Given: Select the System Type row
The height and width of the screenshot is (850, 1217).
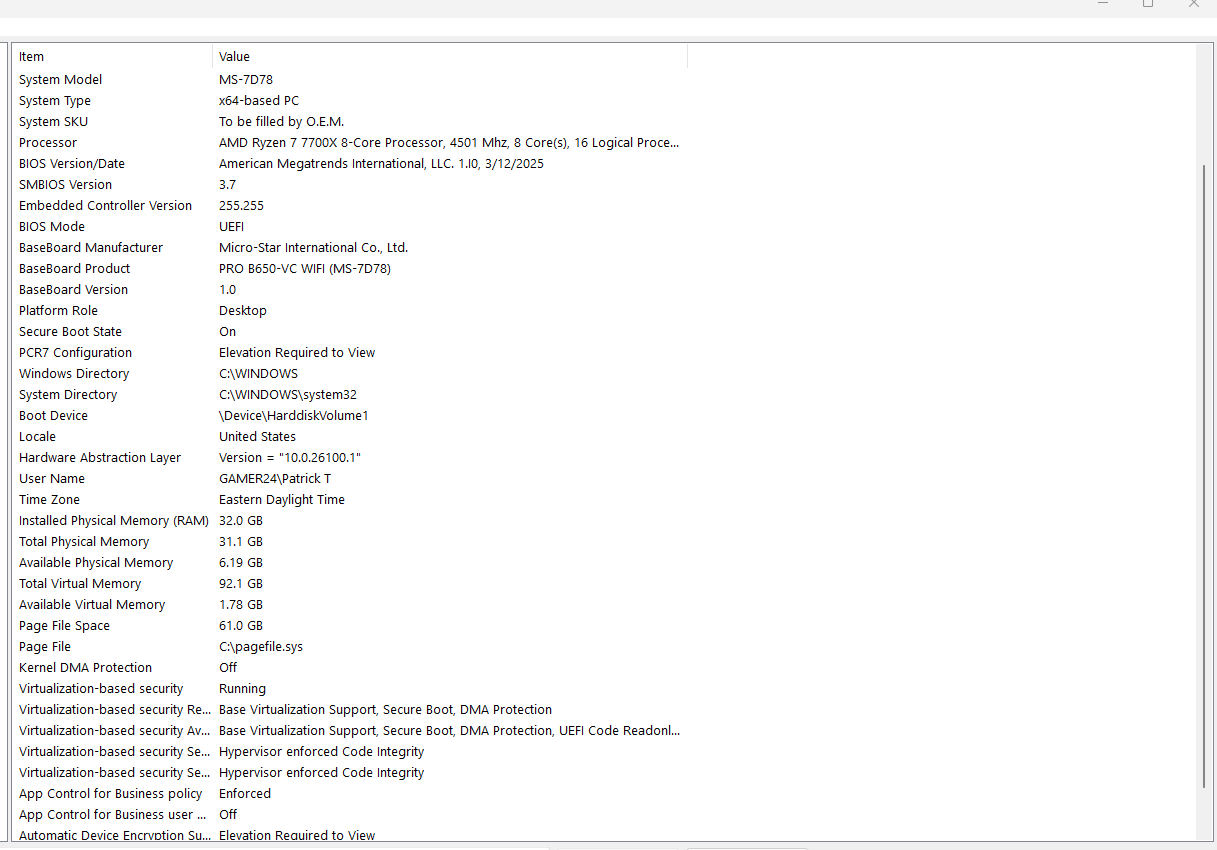Looking at the screenshot, I should click(350, 101).
